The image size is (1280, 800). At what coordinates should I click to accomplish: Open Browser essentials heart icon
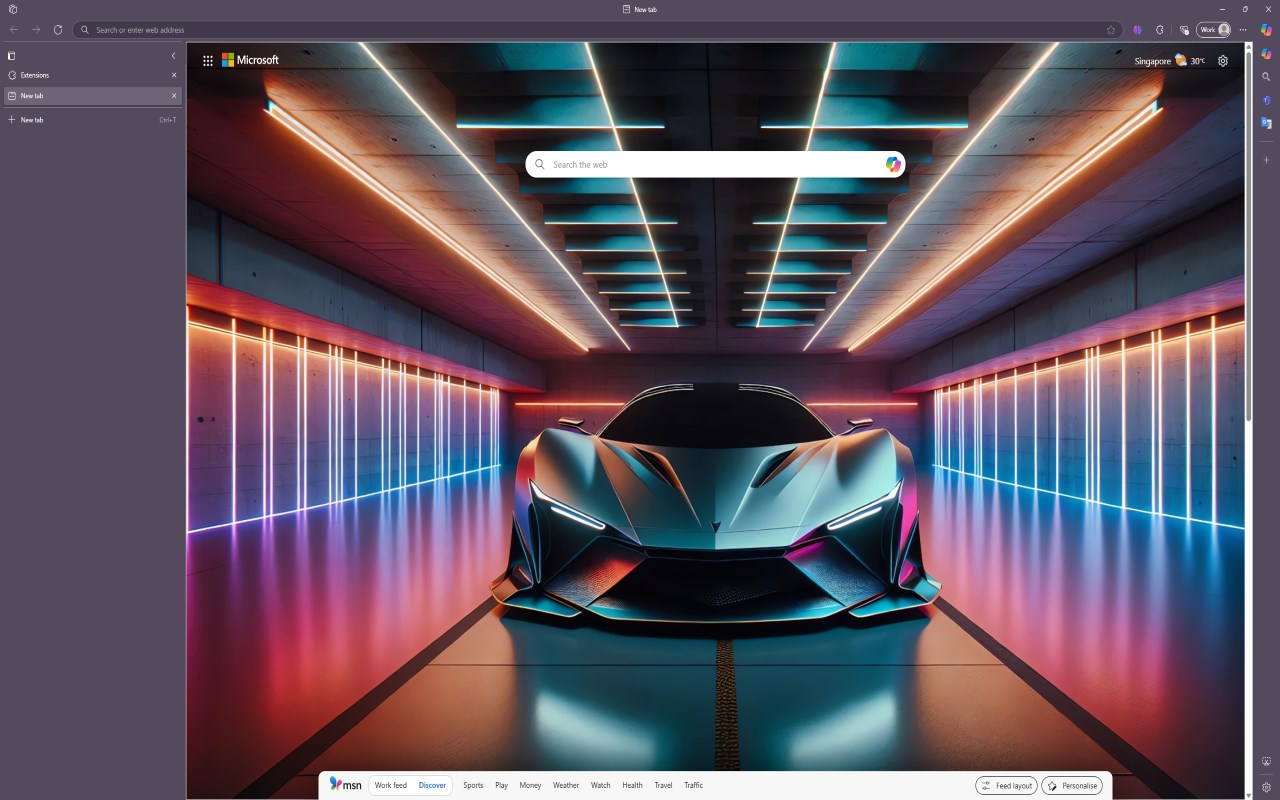point(1184,30)
